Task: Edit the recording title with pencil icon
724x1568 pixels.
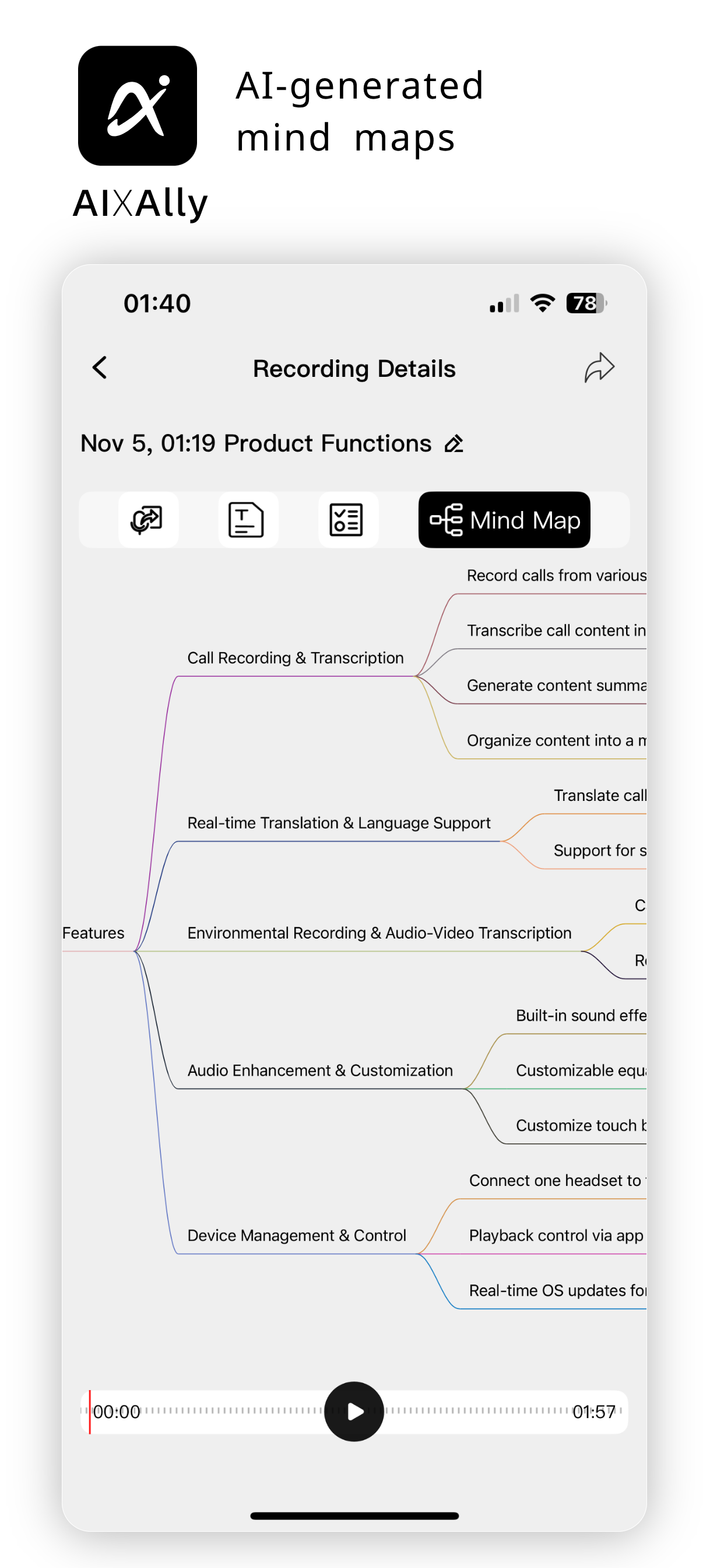Action: tap(454, 444)
